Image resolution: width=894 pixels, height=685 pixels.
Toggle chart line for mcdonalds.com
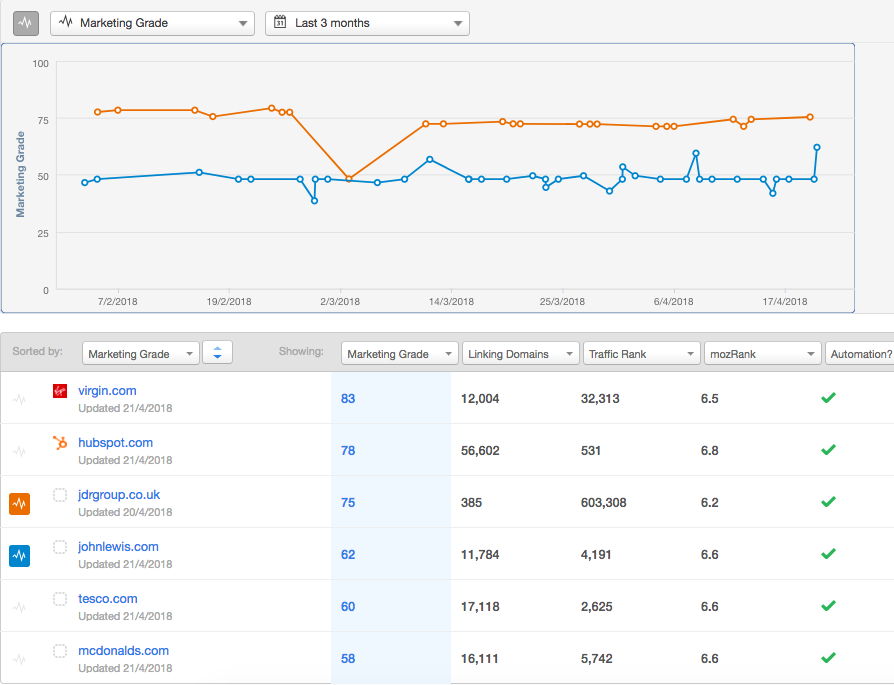pos(19,659)
